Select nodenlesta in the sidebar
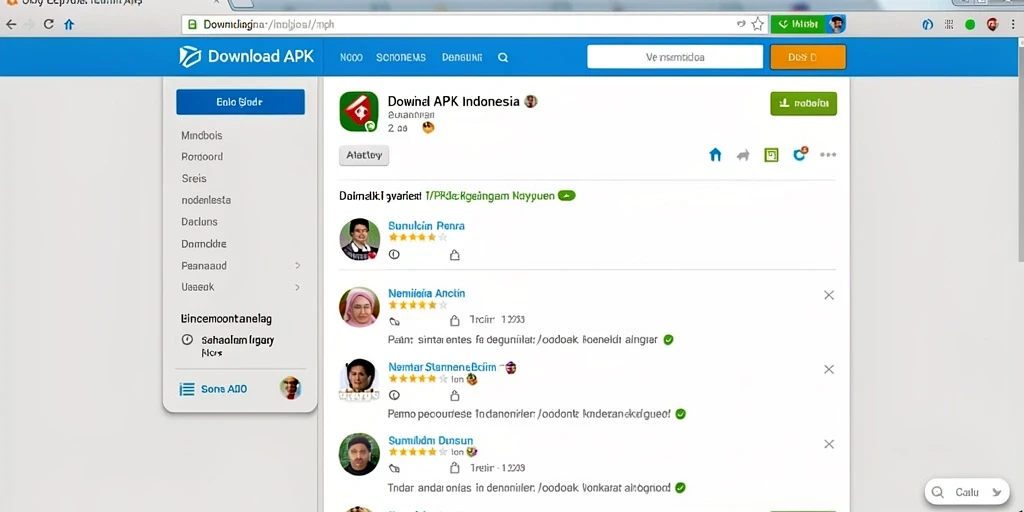Screen dimensions: 1024x512 [x=206, y=200]
